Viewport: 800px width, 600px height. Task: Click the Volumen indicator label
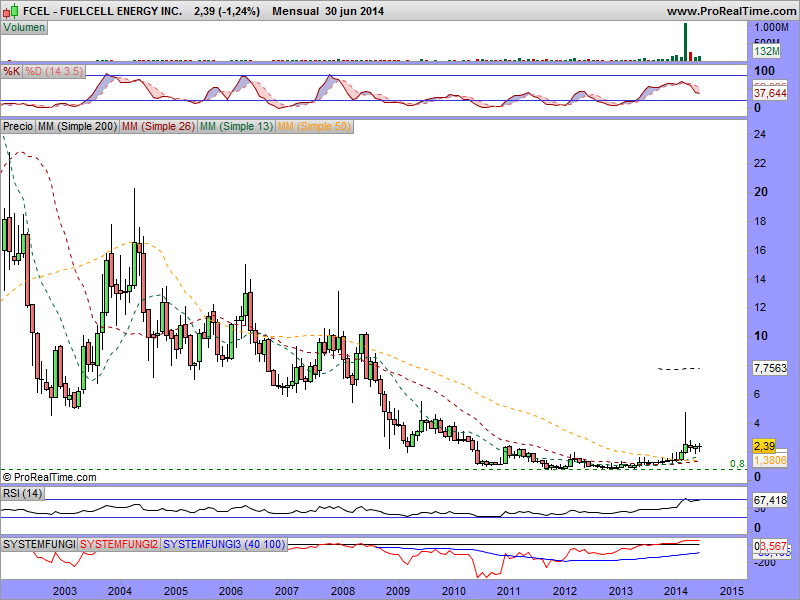[x=24, y=28]
